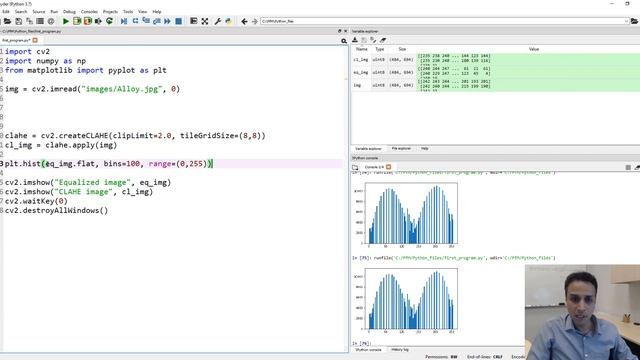Browse a working directory folder icon
The image size is (640, 360).
coord(635,21)
